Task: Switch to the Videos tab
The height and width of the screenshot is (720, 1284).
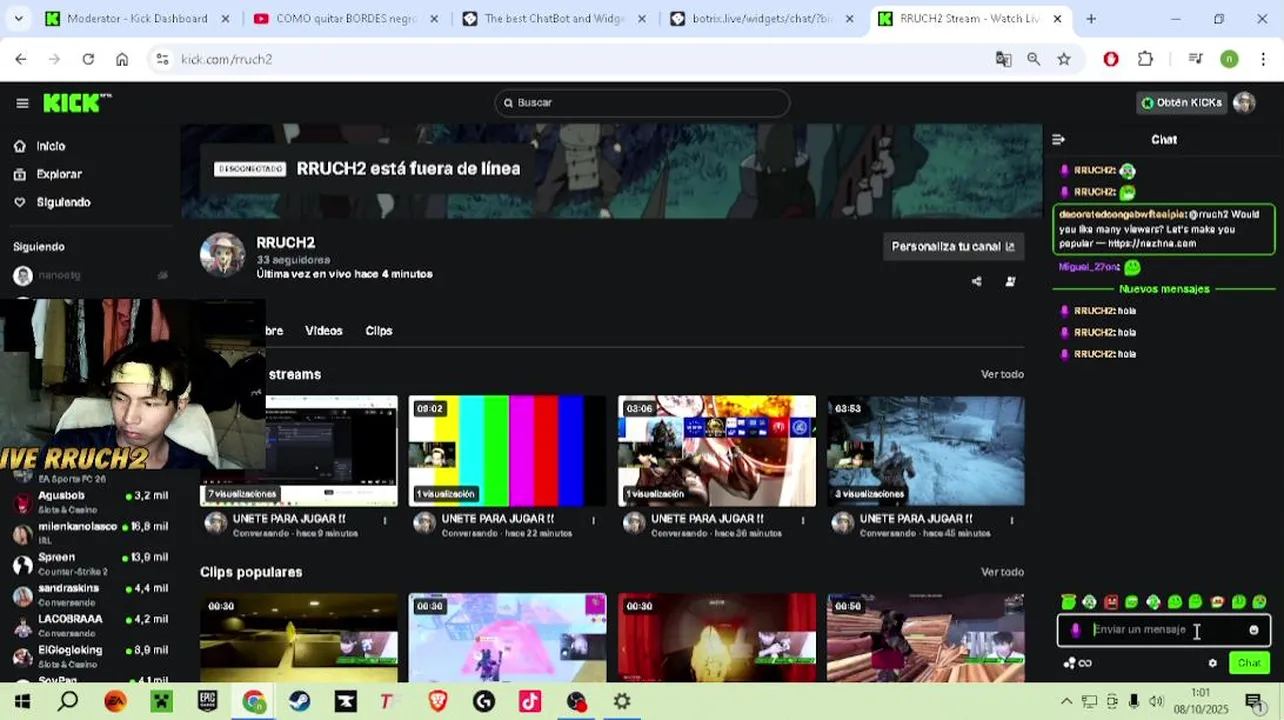Action: pyautogui.click(x=324, y=331)
